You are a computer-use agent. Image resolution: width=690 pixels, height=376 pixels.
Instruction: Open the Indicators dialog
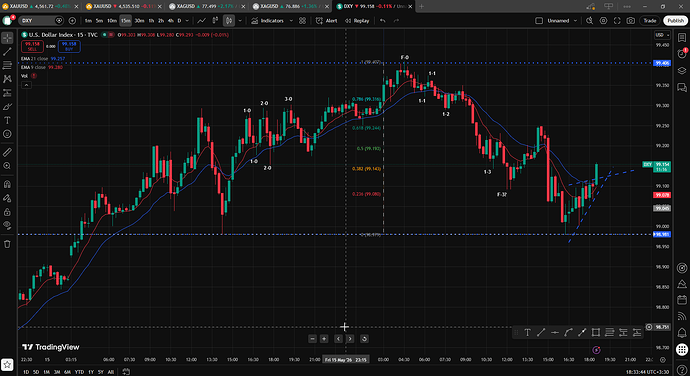coord(268,21)
